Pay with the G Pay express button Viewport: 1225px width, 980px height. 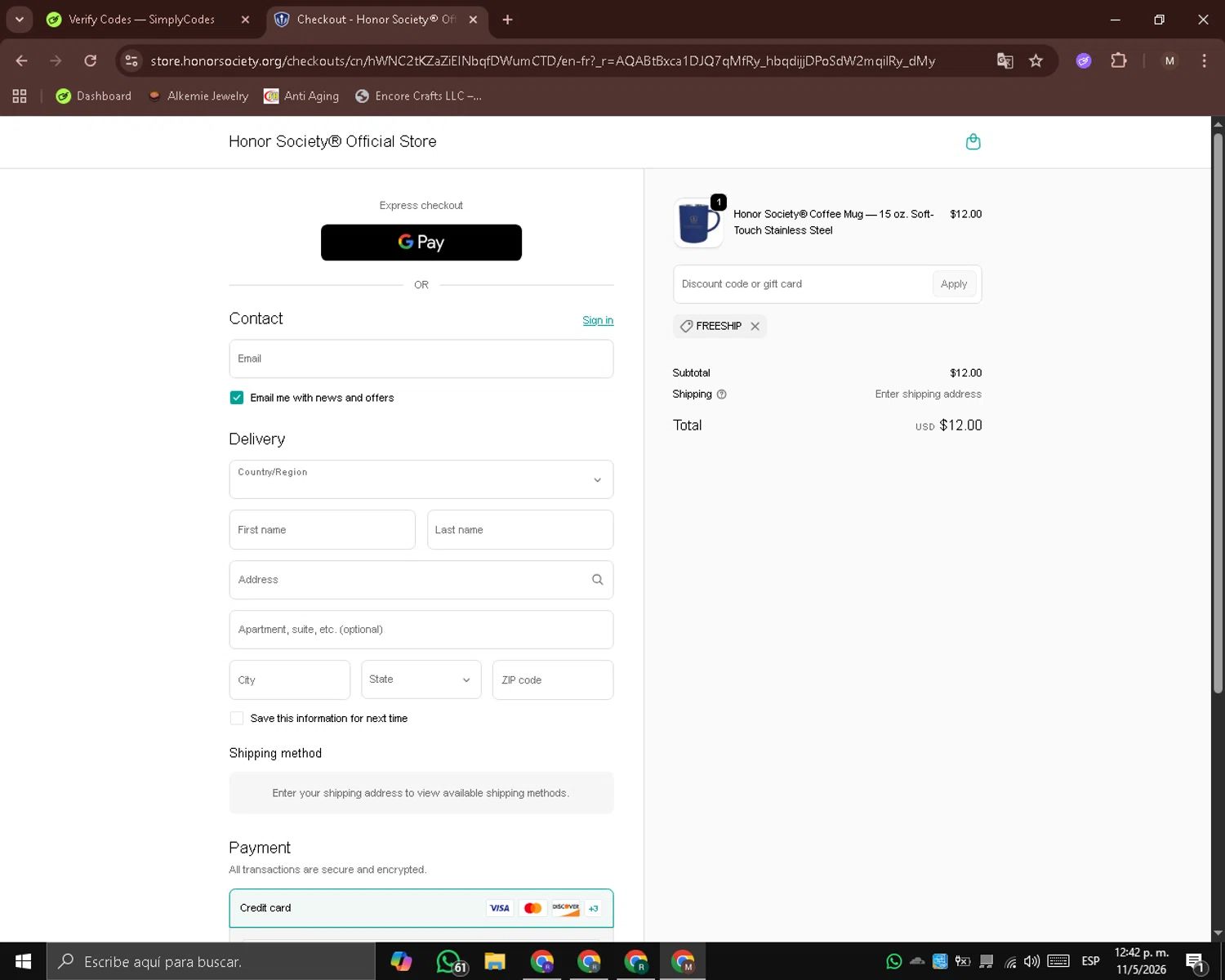(421, 243)
